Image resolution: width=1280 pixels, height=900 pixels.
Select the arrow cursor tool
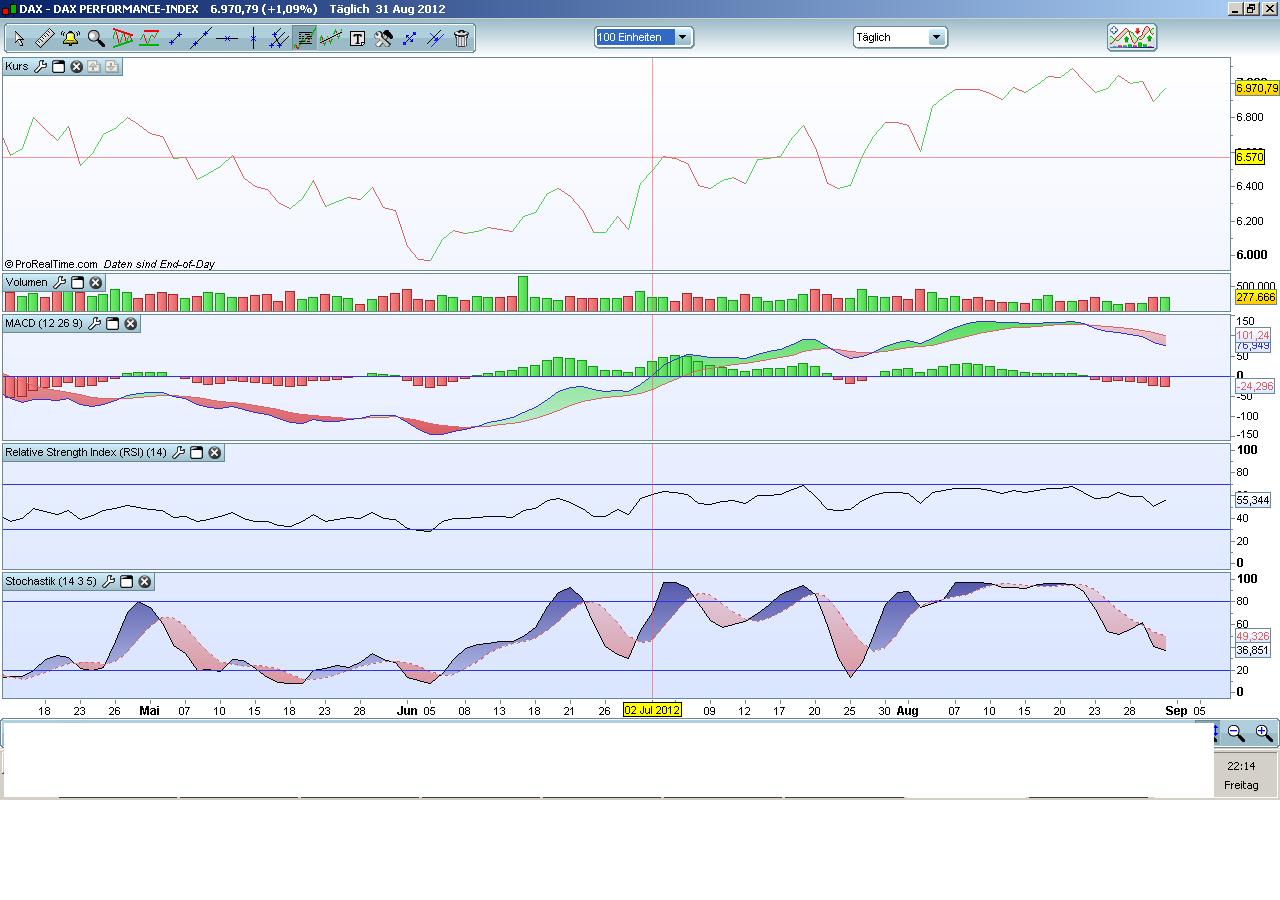point(18,39)
